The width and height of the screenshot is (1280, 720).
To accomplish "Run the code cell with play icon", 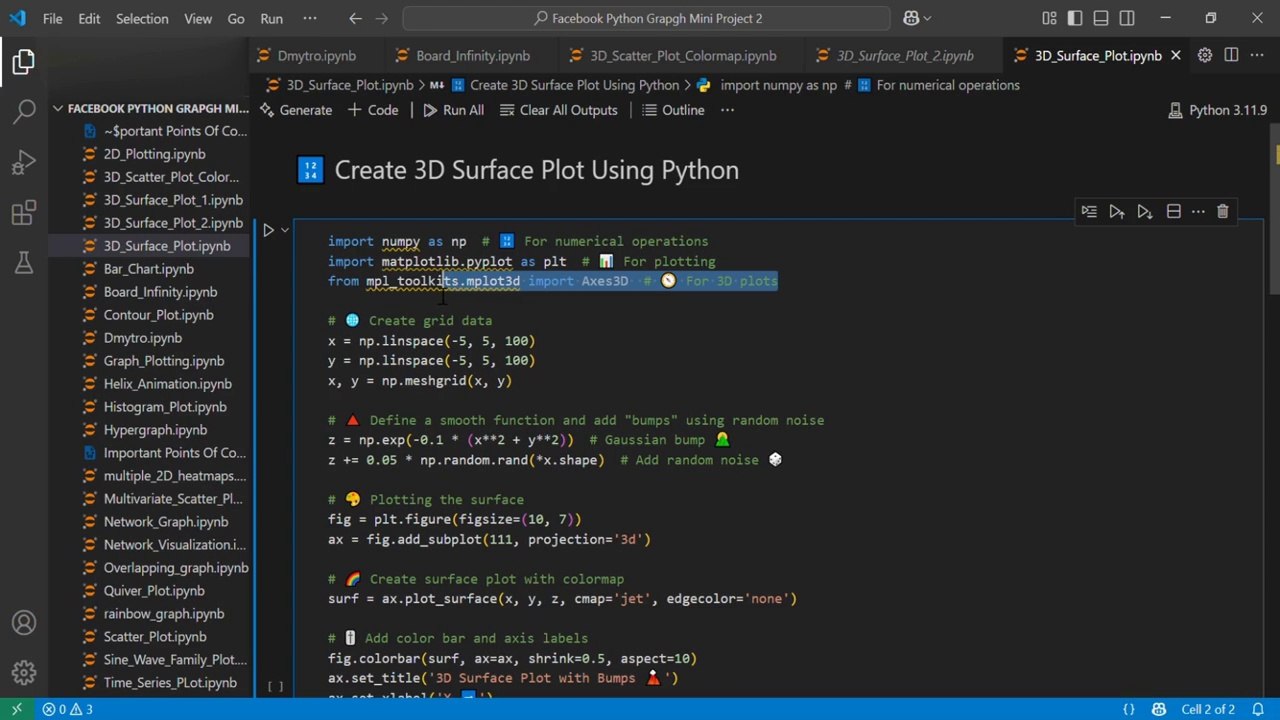I will click(268, 230).
